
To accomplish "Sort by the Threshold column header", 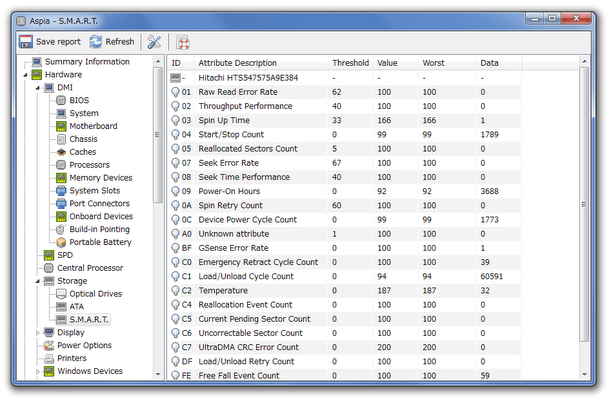I will [350, 63].
